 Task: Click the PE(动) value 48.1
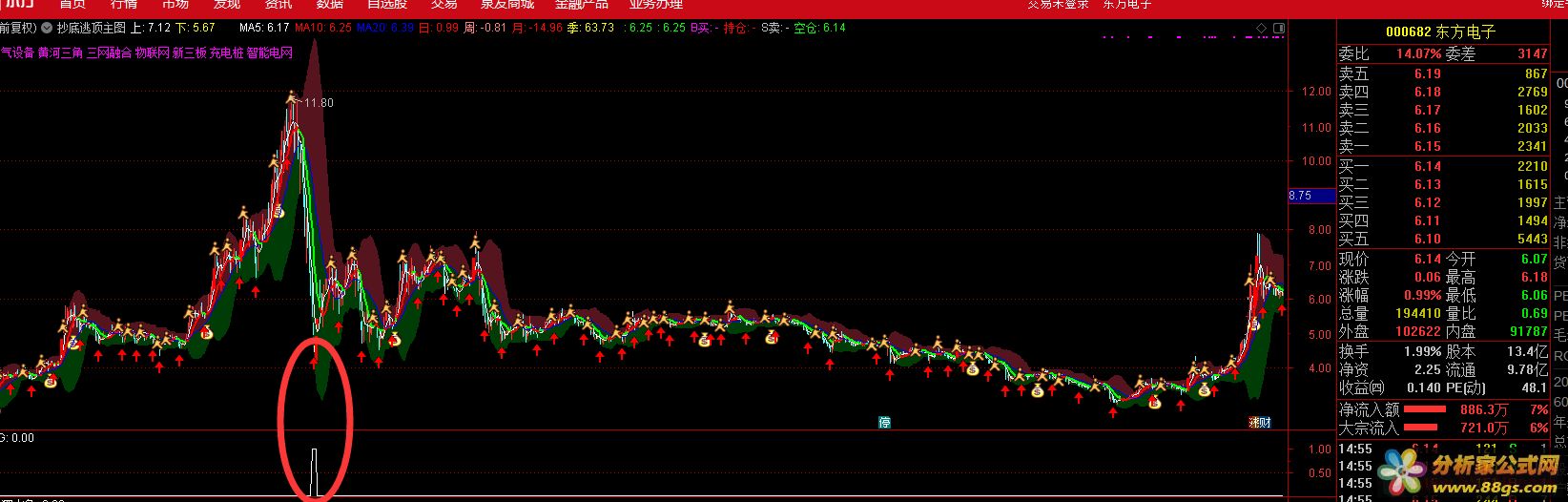(x=1535, y=387)
